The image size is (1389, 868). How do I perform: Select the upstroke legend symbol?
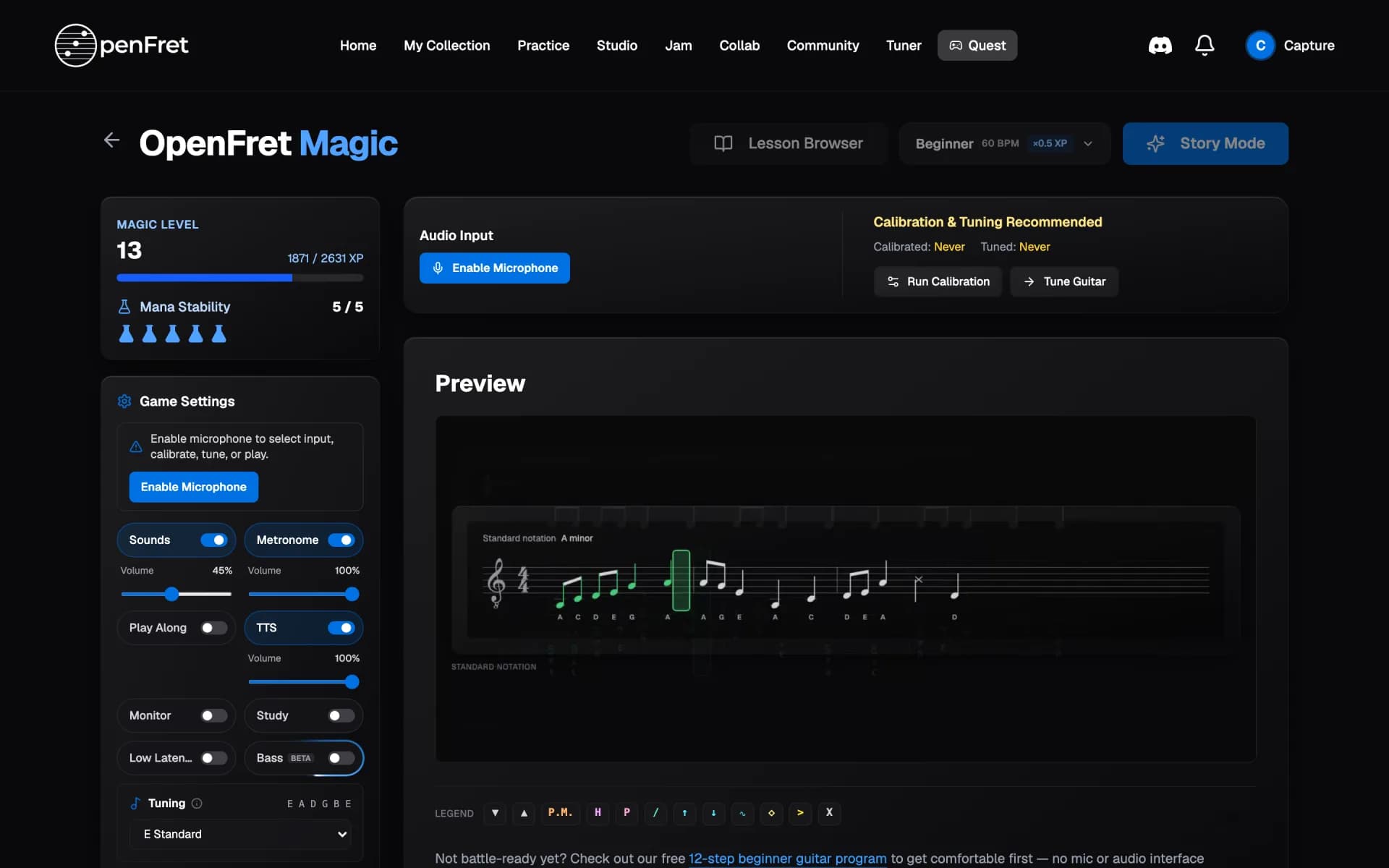tap(524, 813)
